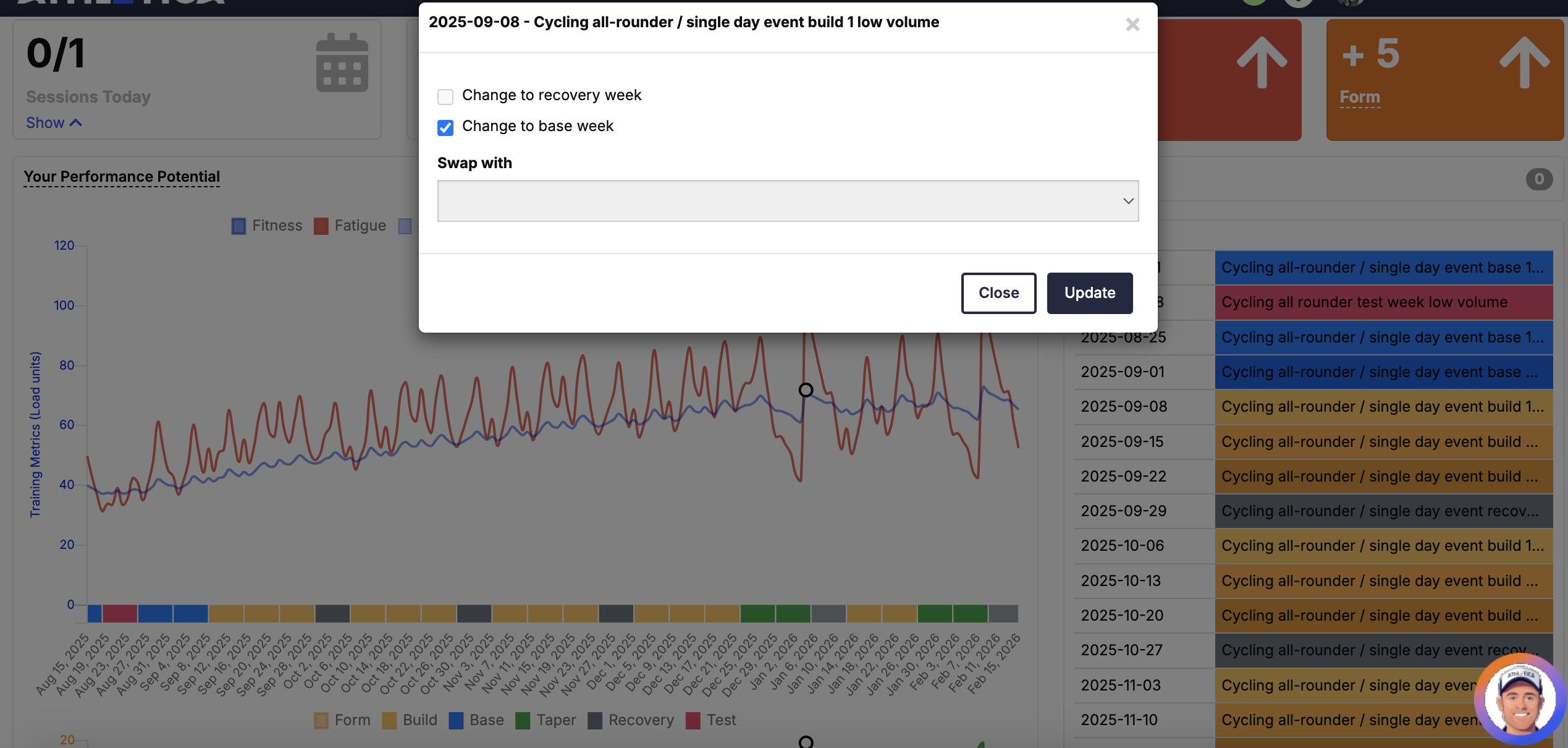Open the coach avatar chat bubble
The height and width of the screenshot is (748, 1568).
click(x=1520, y=700)
